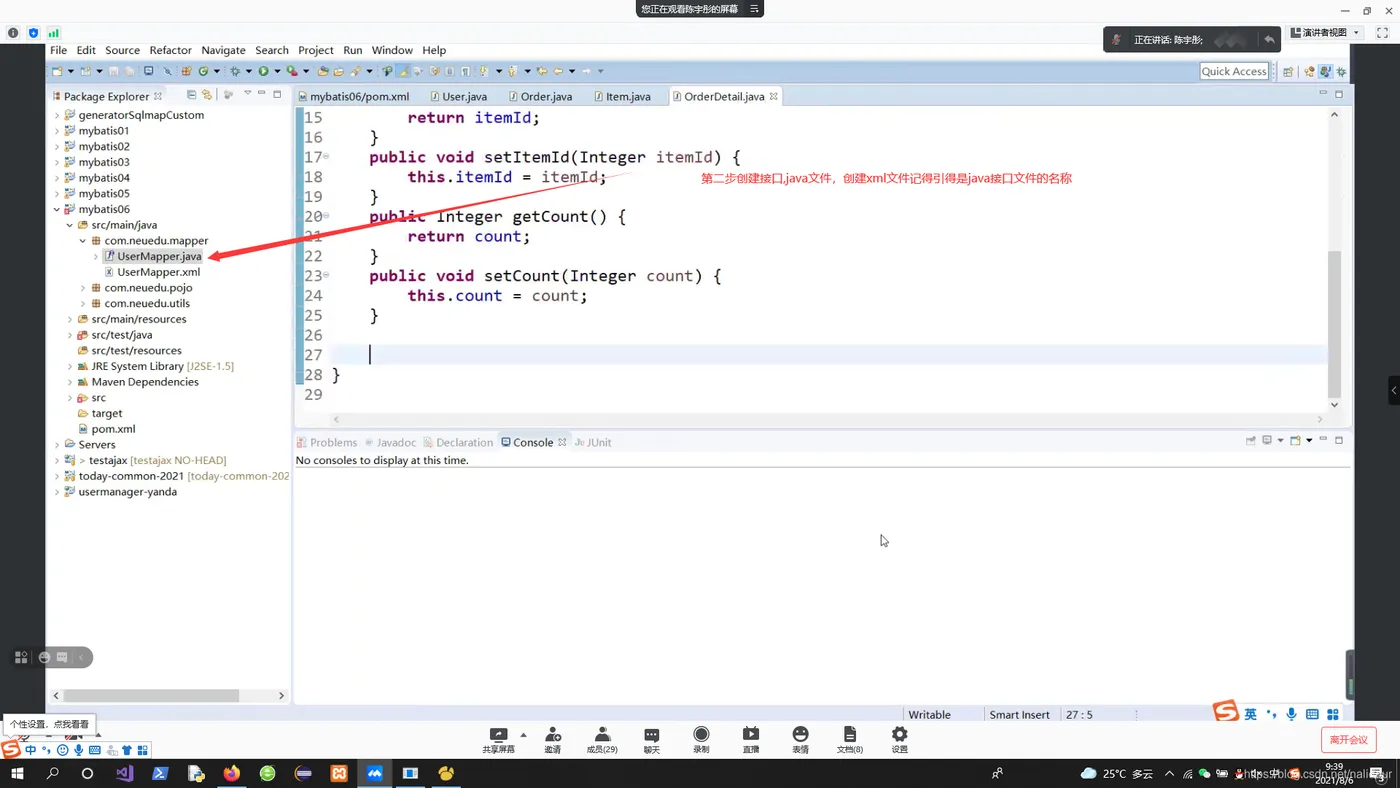Open the Declaration view tab

(x=458, y=442)
